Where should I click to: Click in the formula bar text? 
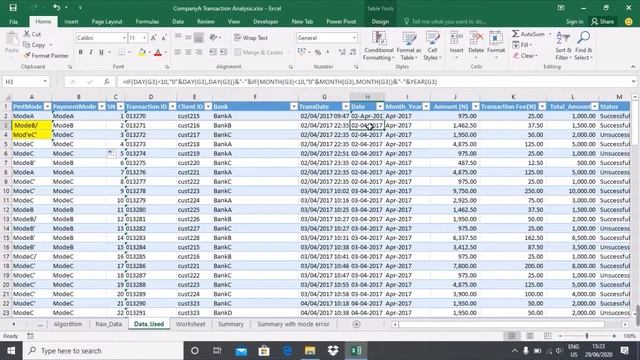(x=280, y=82)
